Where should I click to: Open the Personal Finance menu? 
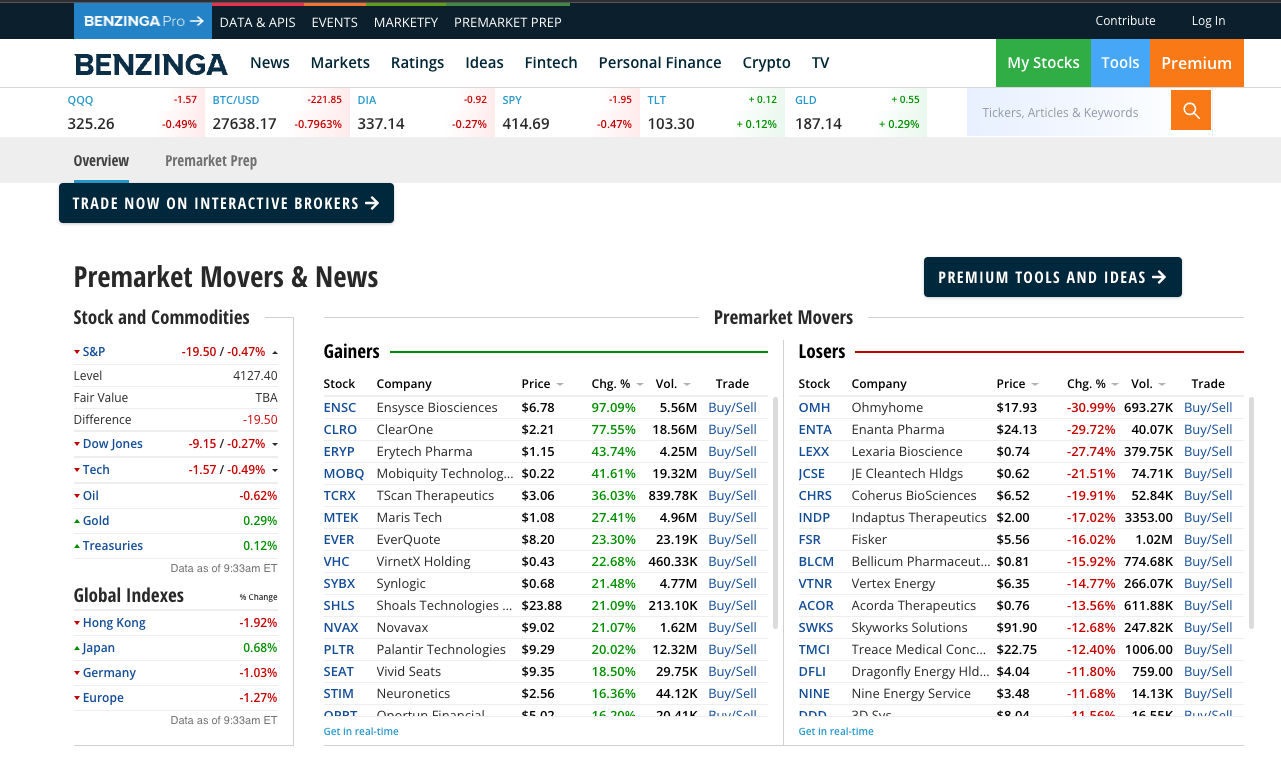pyautogui.click(x=660, y=63)
